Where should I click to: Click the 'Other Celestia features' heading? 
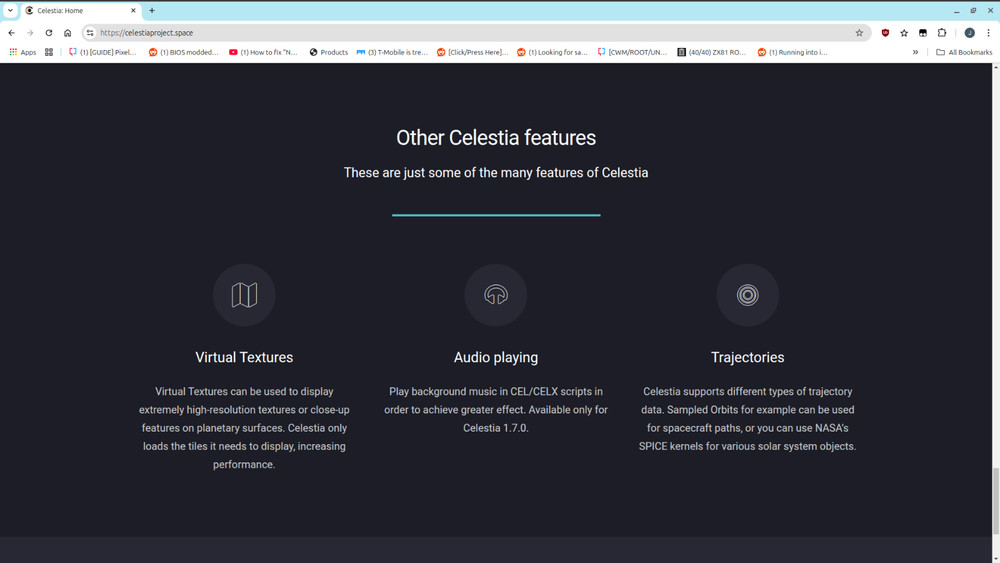click(x=496, y=138)
